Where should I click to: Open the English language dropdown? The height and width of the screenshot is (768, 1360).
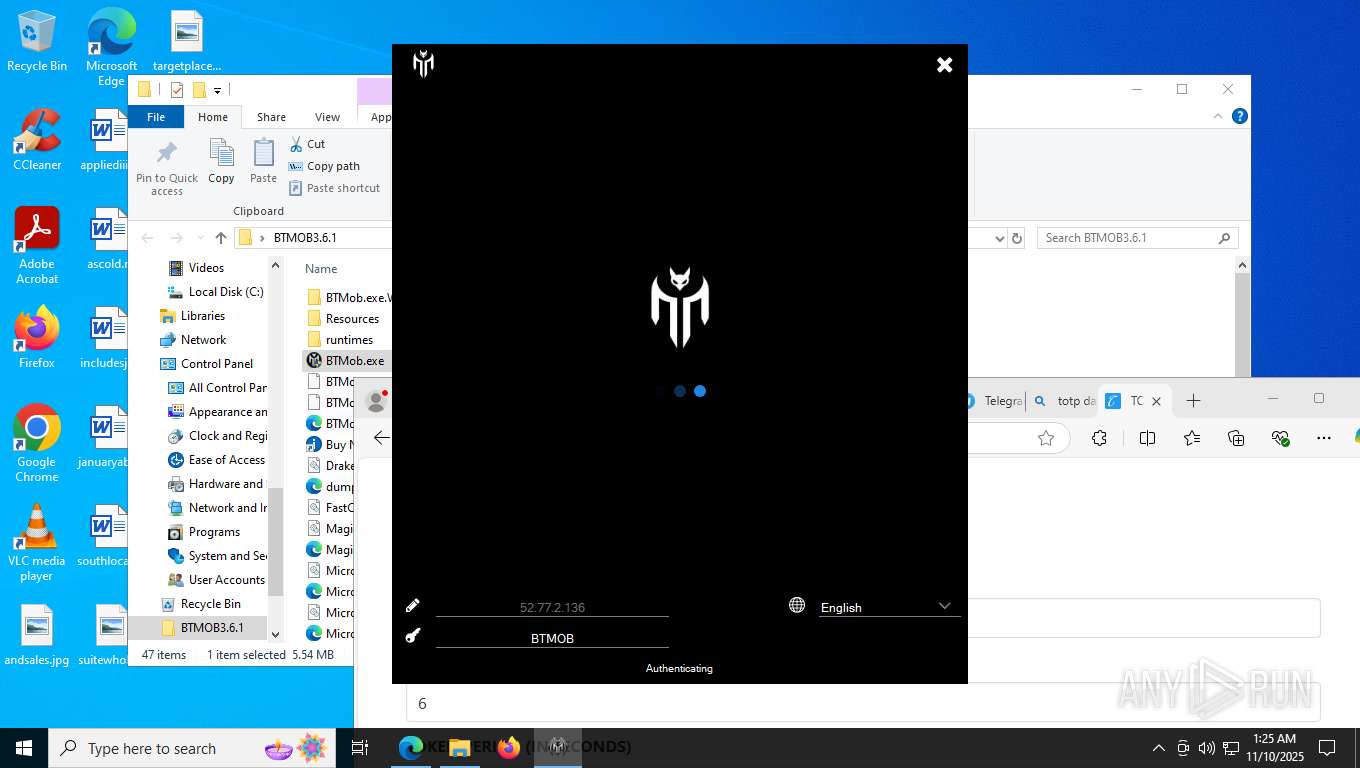[889, 607]
